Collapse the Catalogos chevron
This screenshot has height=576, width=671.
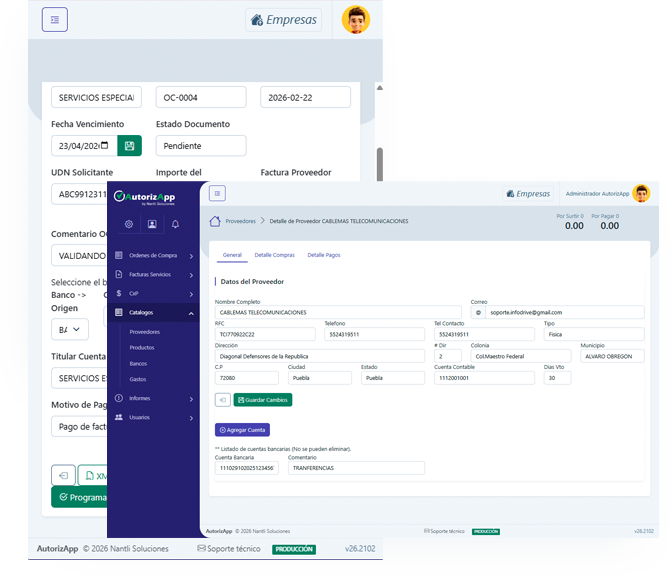pos(191,314)
